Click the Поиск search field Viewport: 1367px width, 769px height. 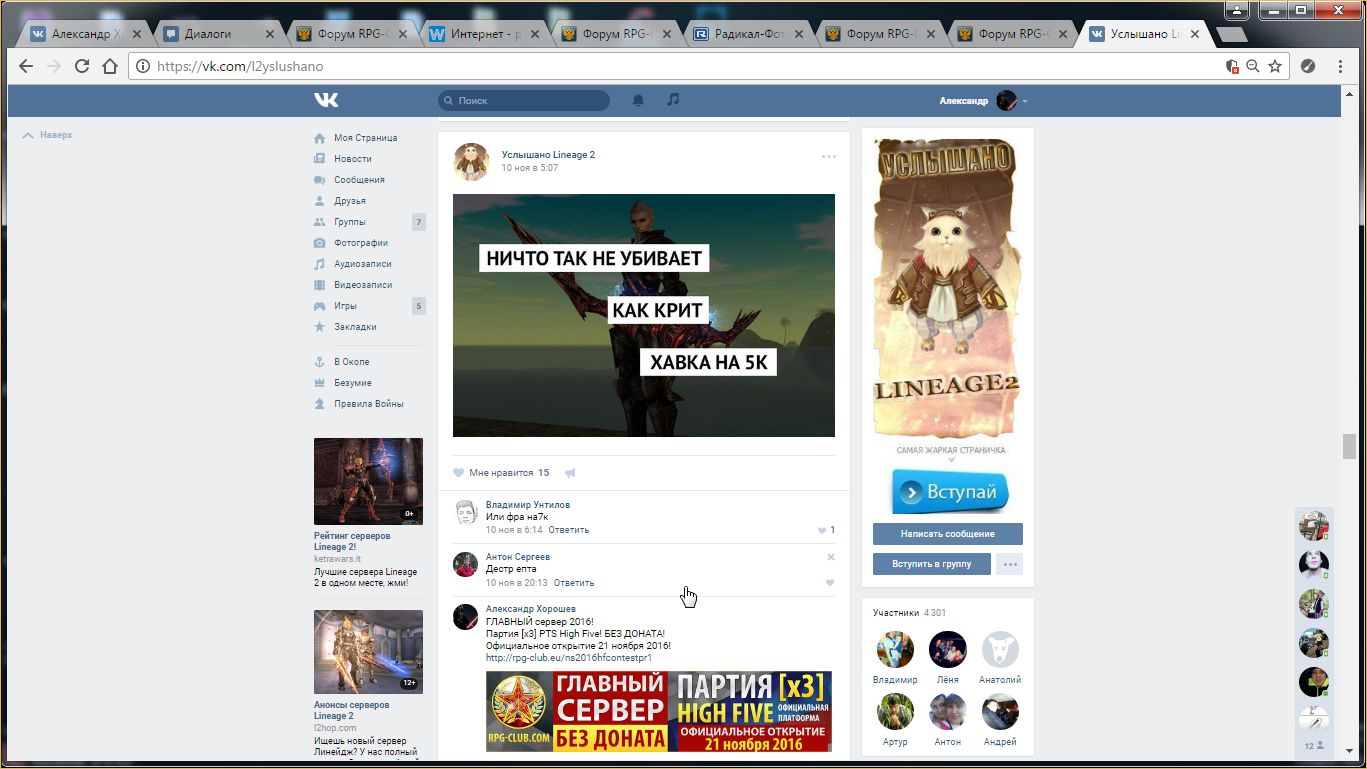point(525,101)
